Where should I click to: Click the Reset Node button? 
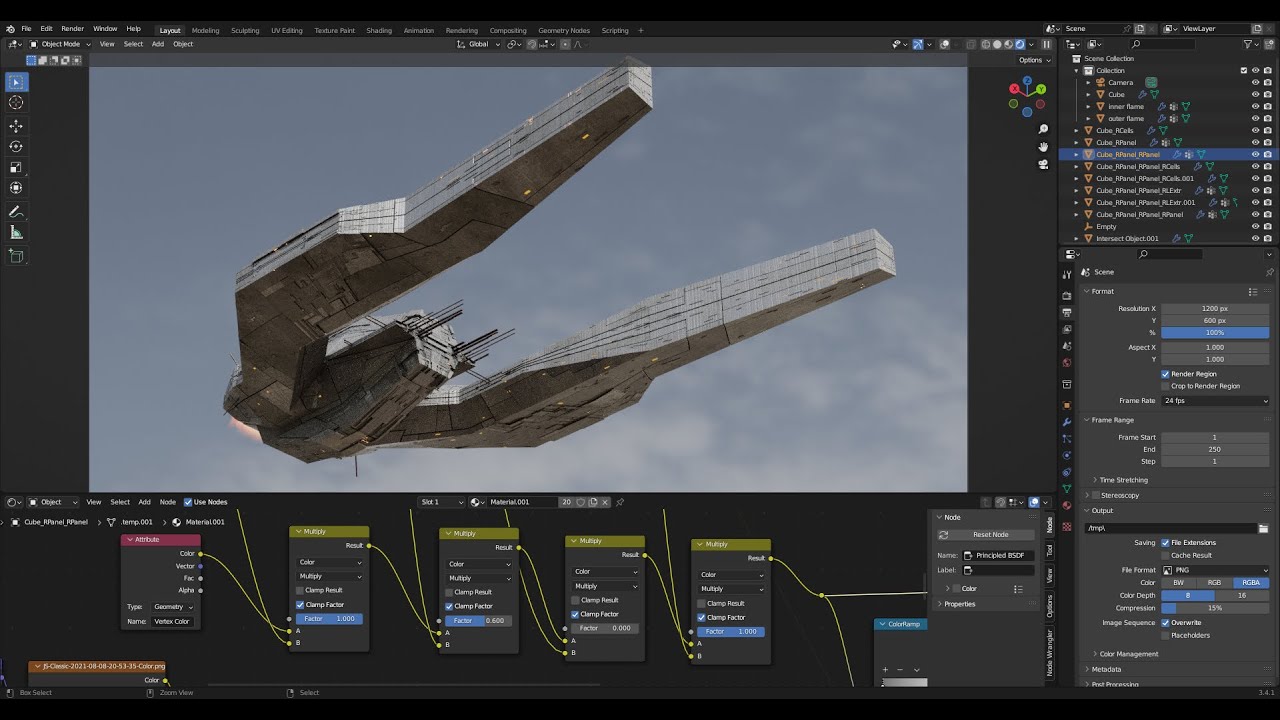coord(991,535)
